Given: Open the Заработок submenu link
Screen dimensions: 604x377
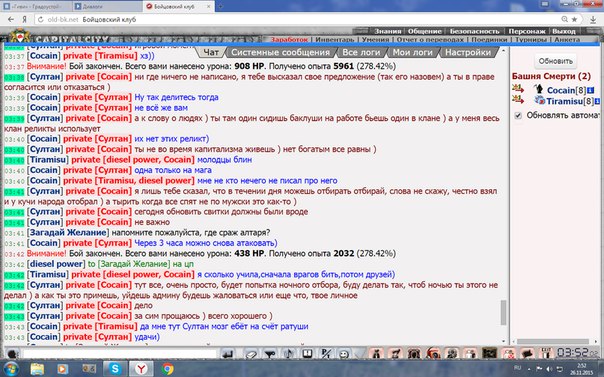Looking at the screenshot, I should (289, 39).
